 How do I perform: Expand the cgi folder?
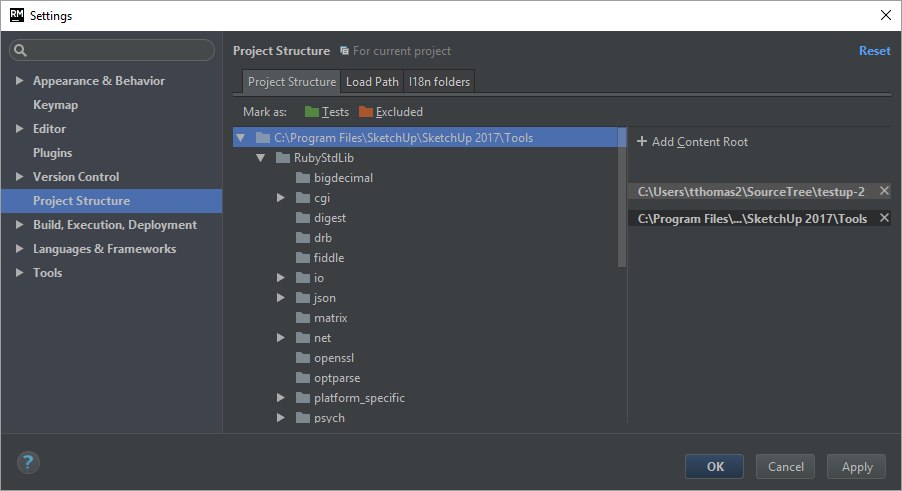click(x=282, y=198)
